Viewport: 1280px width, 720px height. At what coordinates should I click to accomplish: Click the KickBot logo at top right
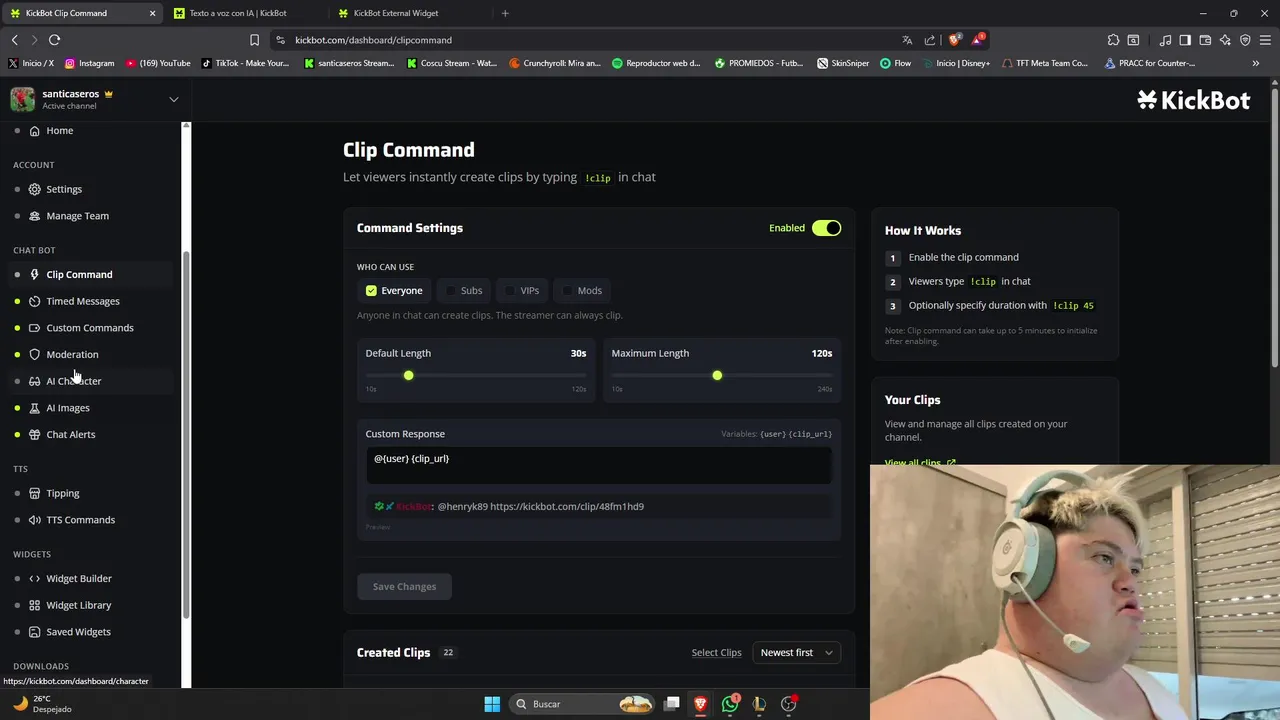pyautogui.click(x=1193, y=100)
